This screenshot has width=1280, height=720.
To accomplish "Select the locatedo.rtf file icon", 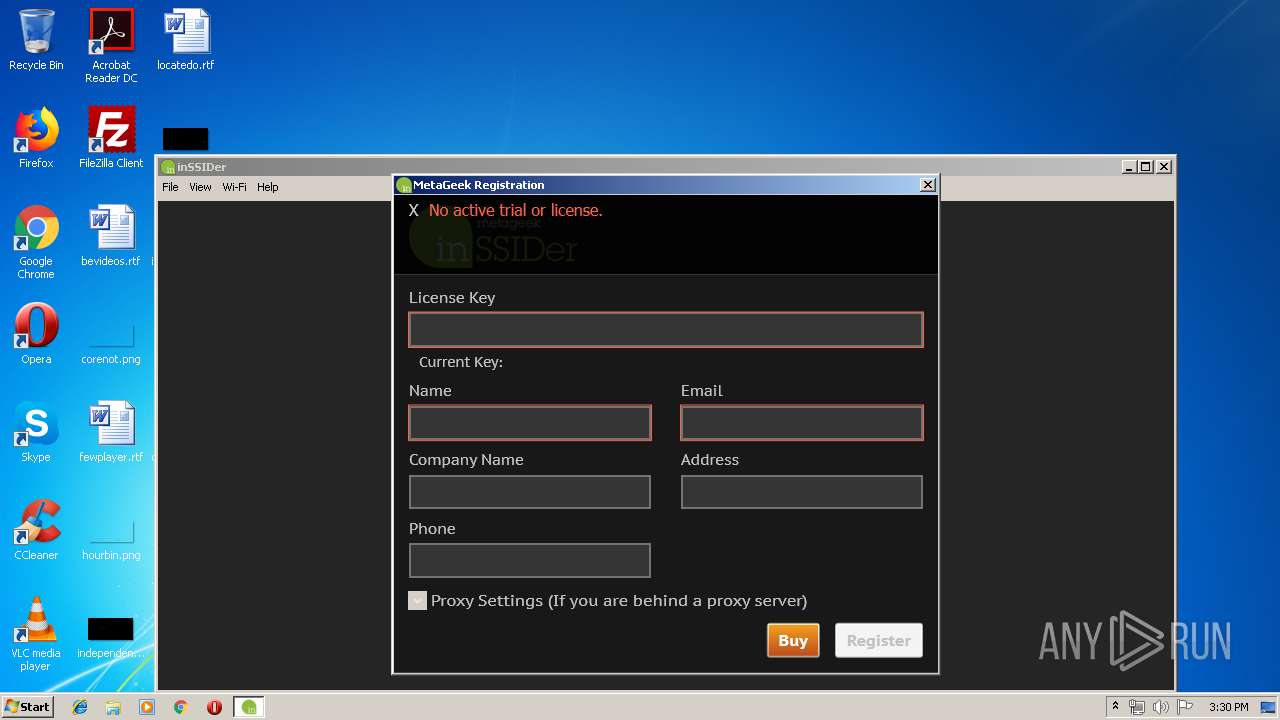I will [x=186, y=40].
